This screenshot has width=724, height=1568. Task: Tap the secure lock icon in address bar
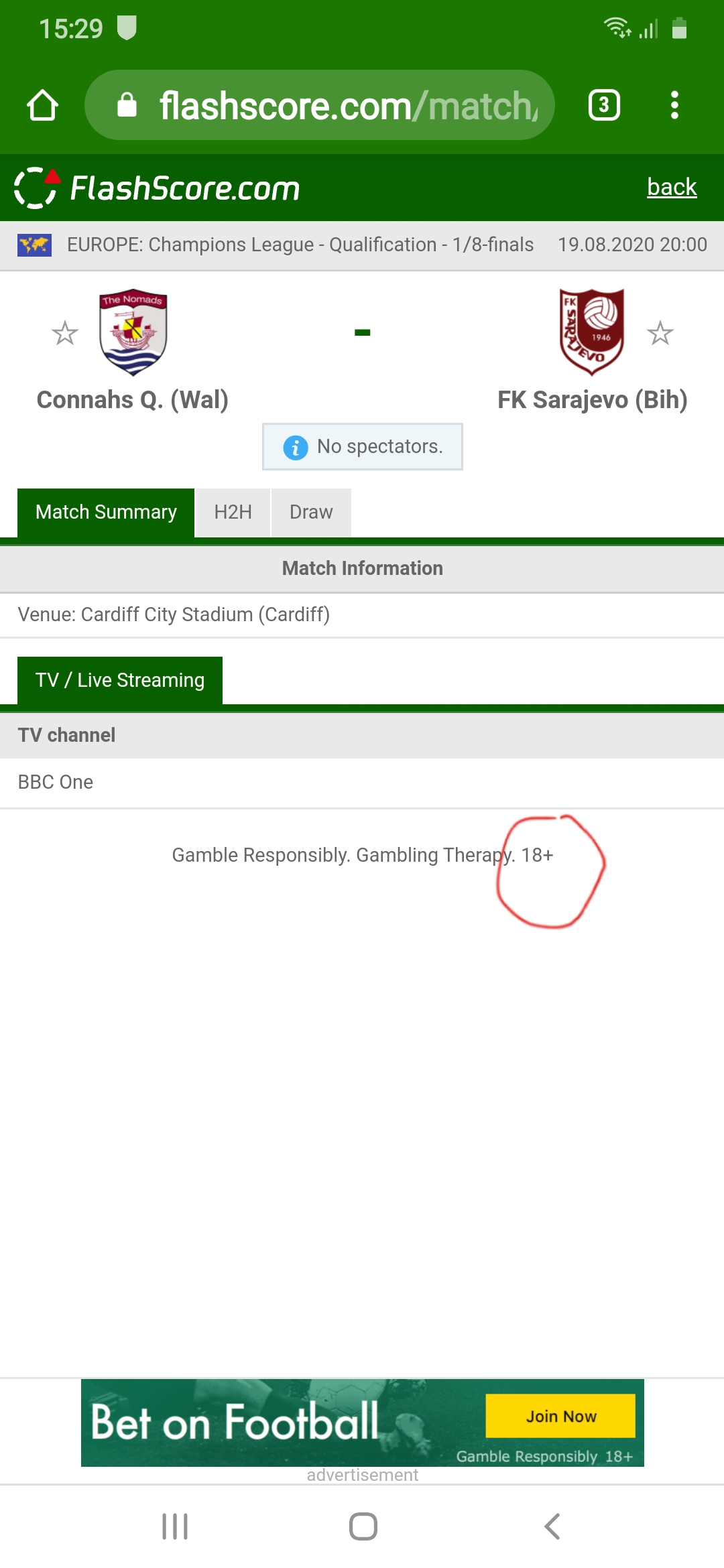point(127,105)
